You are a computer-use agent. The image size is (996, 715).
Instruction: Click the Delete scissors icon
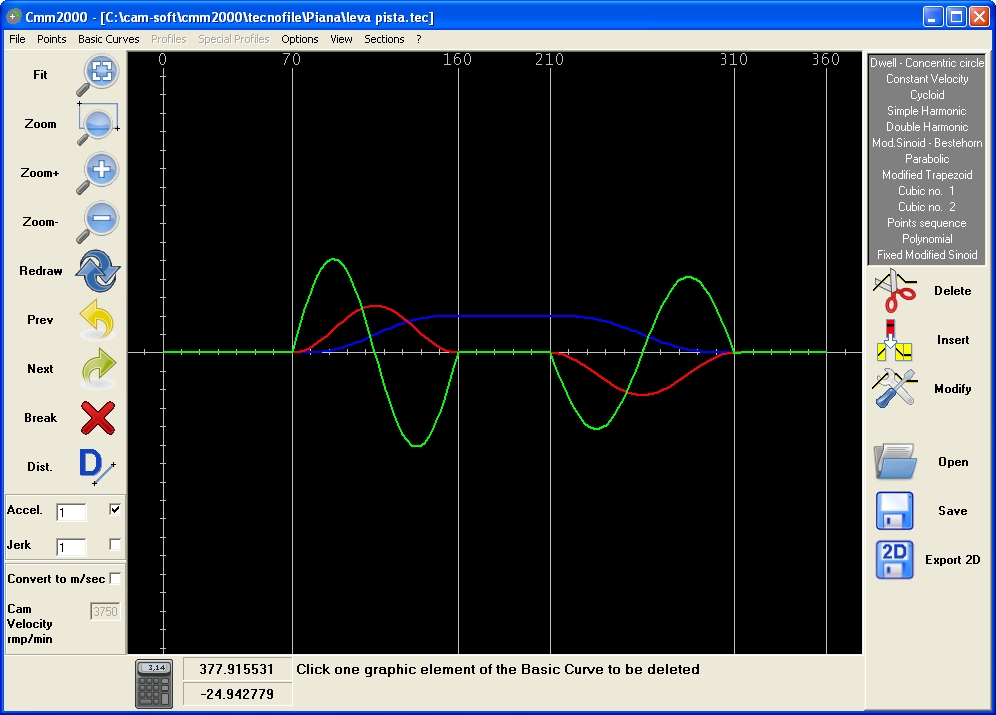pyautogui.click(x=894, y=291)
